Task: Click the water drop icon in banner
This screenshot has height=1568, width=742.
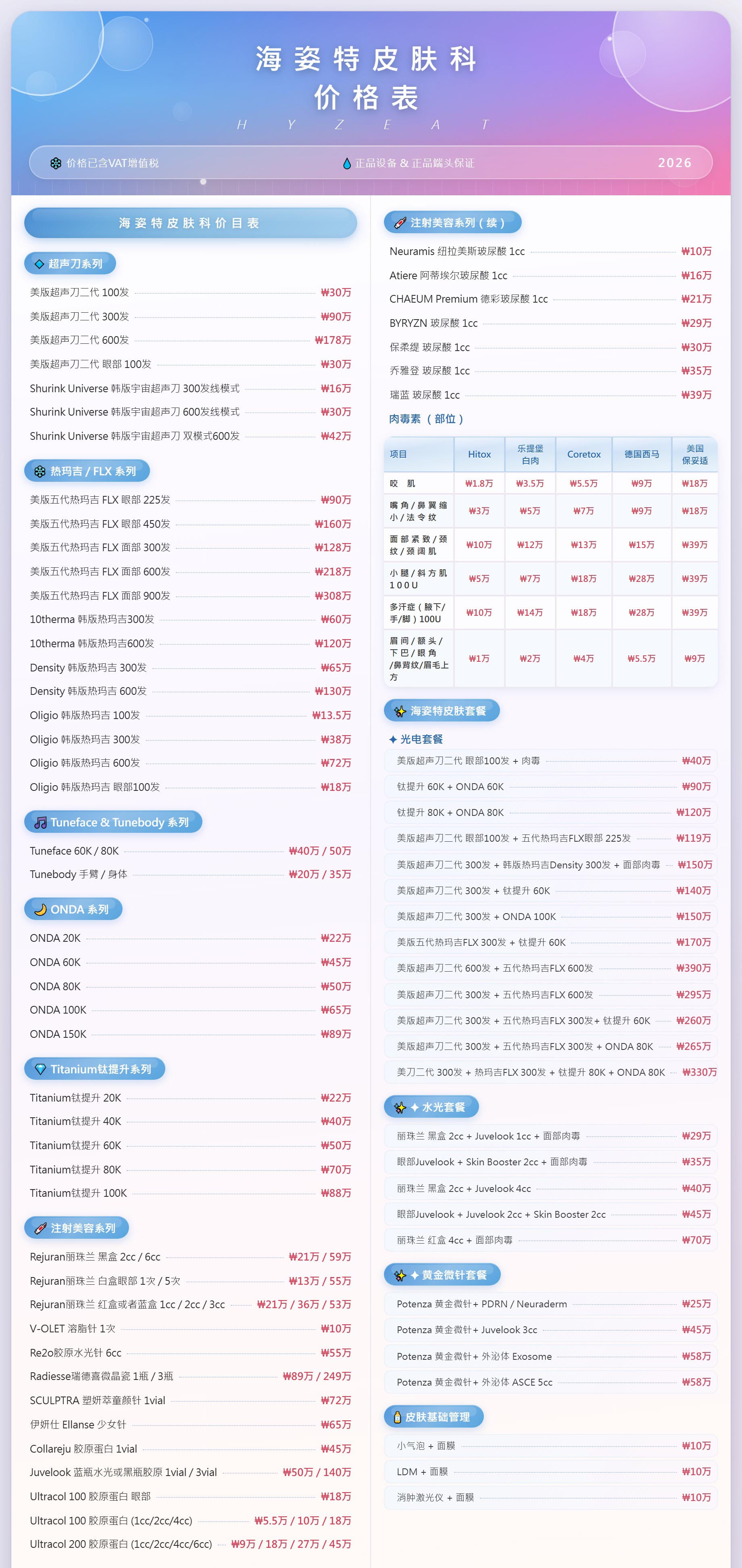Action: (347, 163)
